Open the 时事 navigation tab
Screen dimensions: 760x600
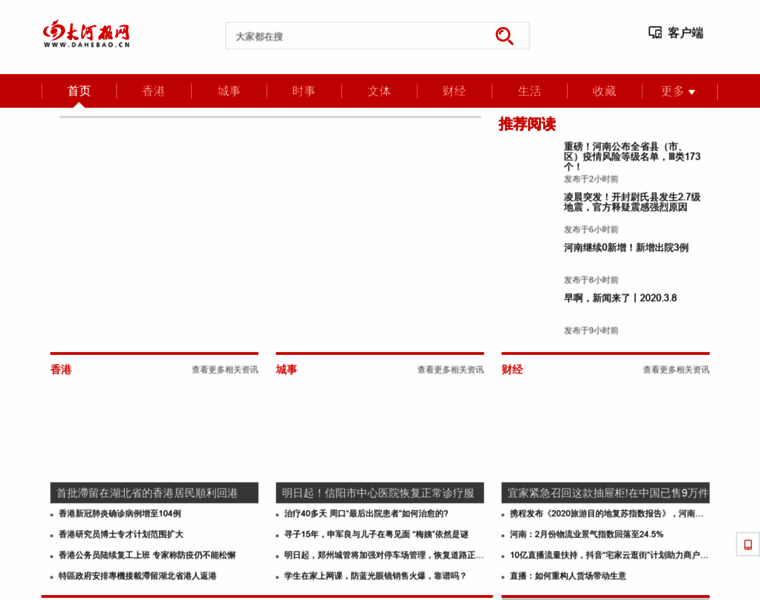coord(304,91)
